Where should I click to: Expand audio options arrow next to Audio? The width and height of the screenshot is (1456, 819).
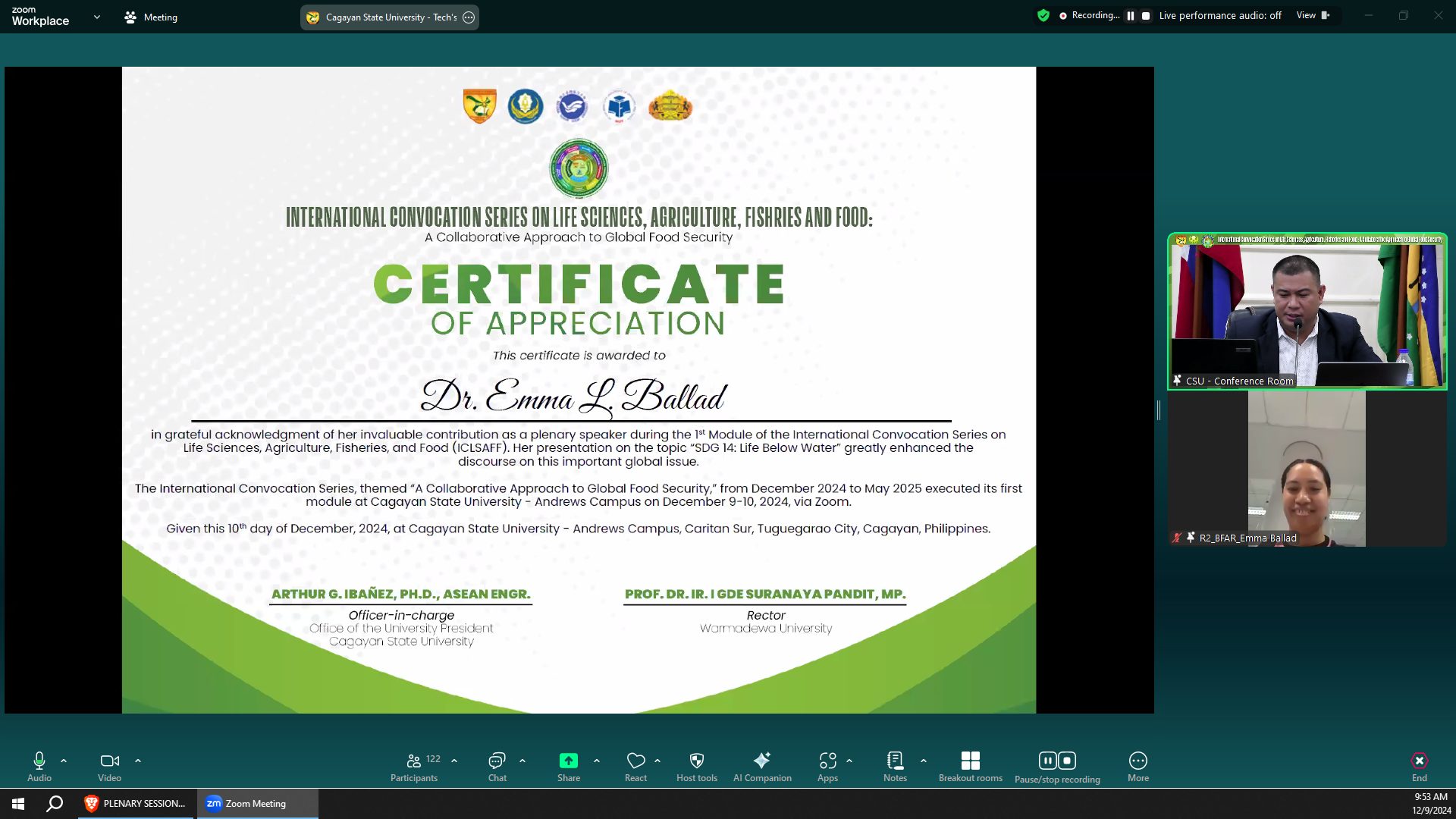click(x=64, y=761)
